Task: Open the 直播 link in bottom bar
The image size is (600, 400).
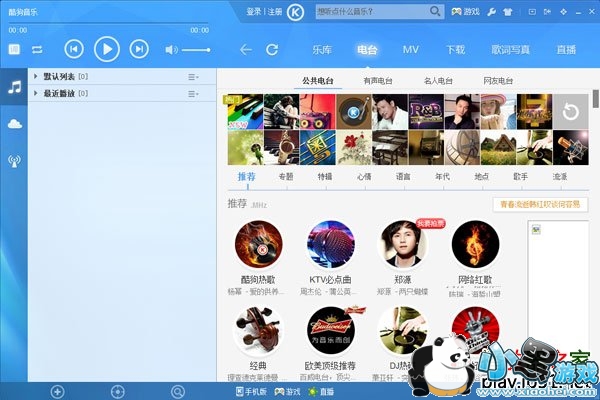Action: pos(321,392)
